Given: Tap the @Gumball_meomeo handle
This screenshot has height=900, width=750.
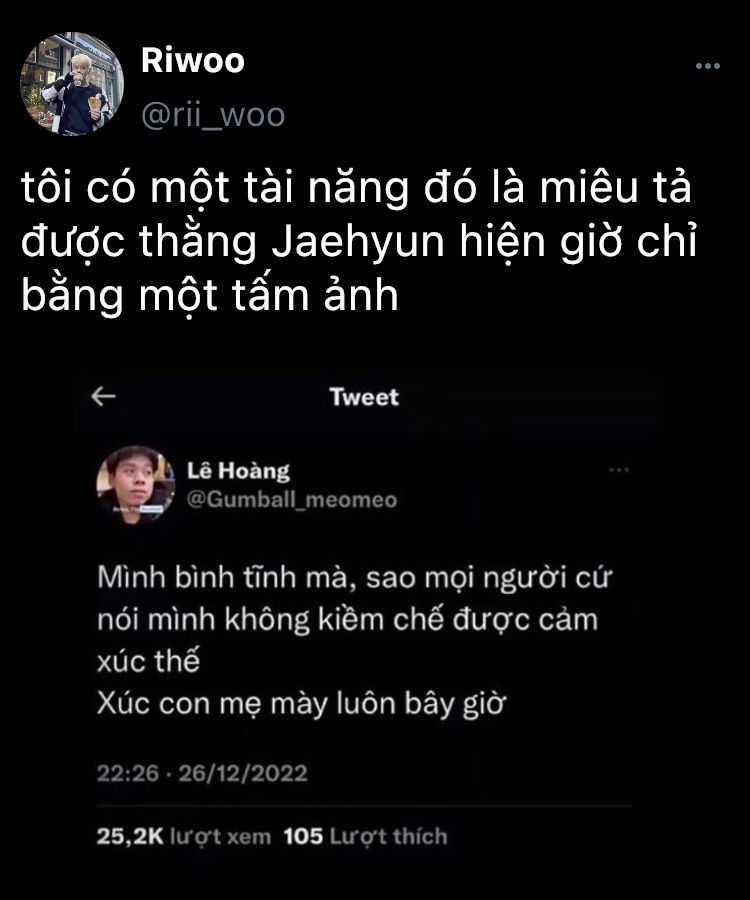Looking at the screenshot, I should [292, 500].
